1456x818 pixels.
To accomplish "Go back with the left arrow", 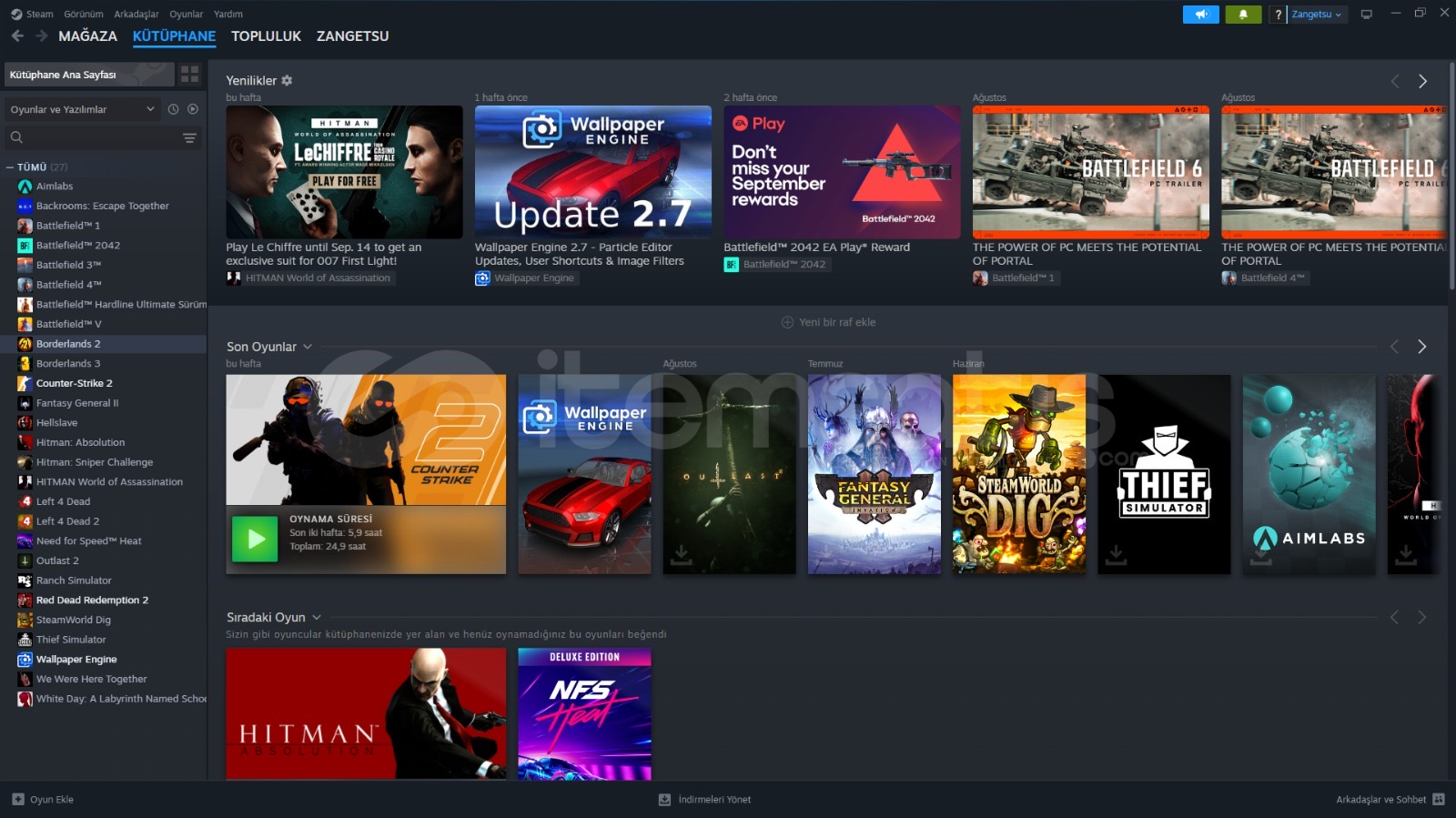I will (17, 35).
